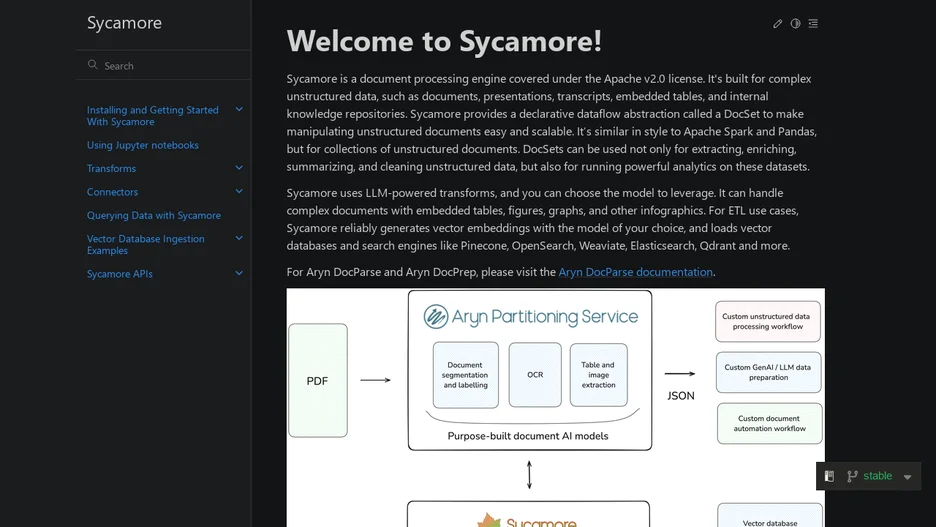Click the PDF box in diagram
The image size is (936, 527).
(x=318, y=381)
